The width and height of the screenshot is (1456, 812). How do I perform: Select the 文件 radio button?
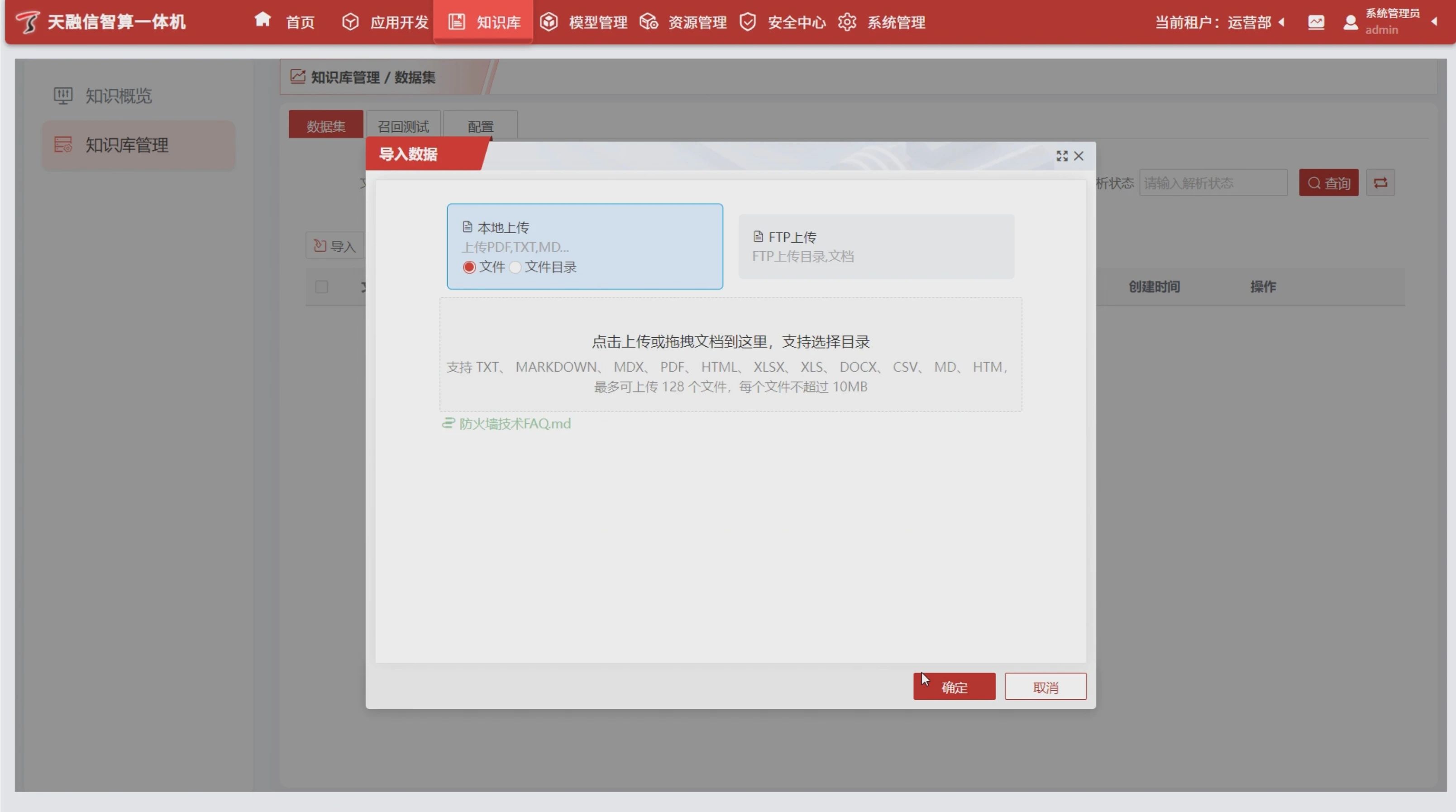click(469, 267)
